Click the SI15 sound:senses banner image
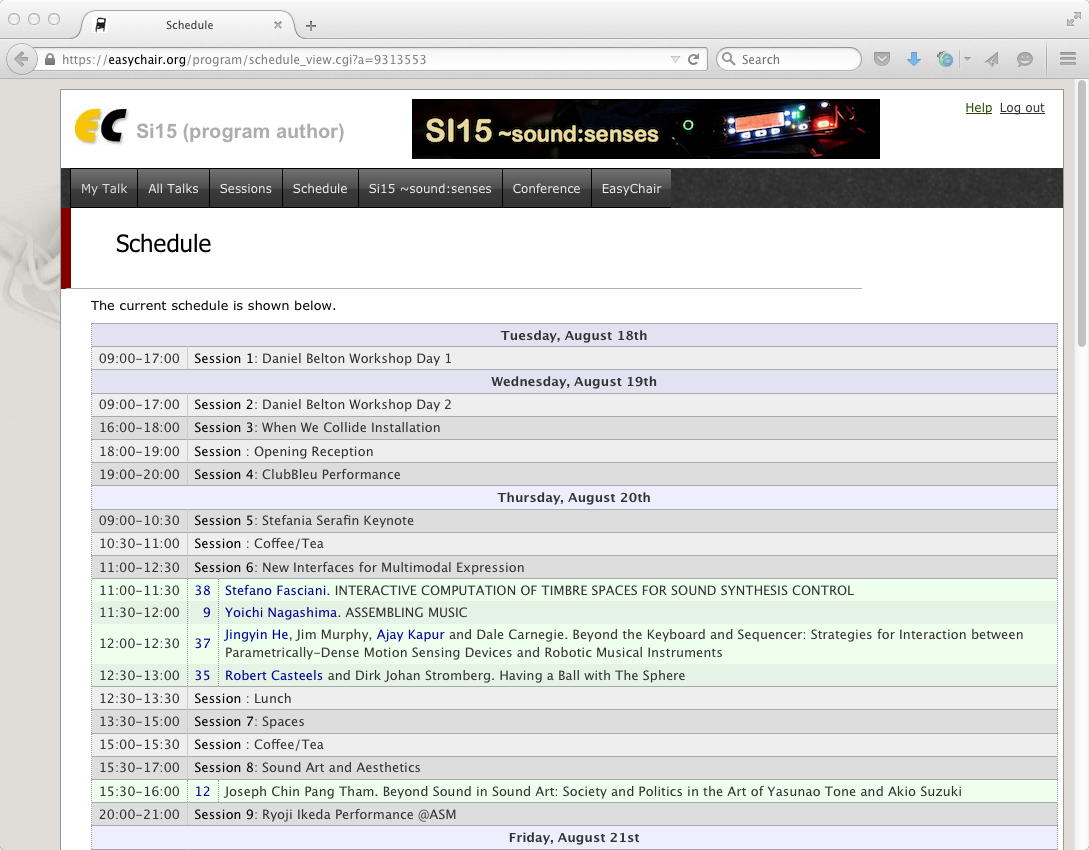Screen dimensions: 1089x850 pyautogui.click(x=645, y=129)
